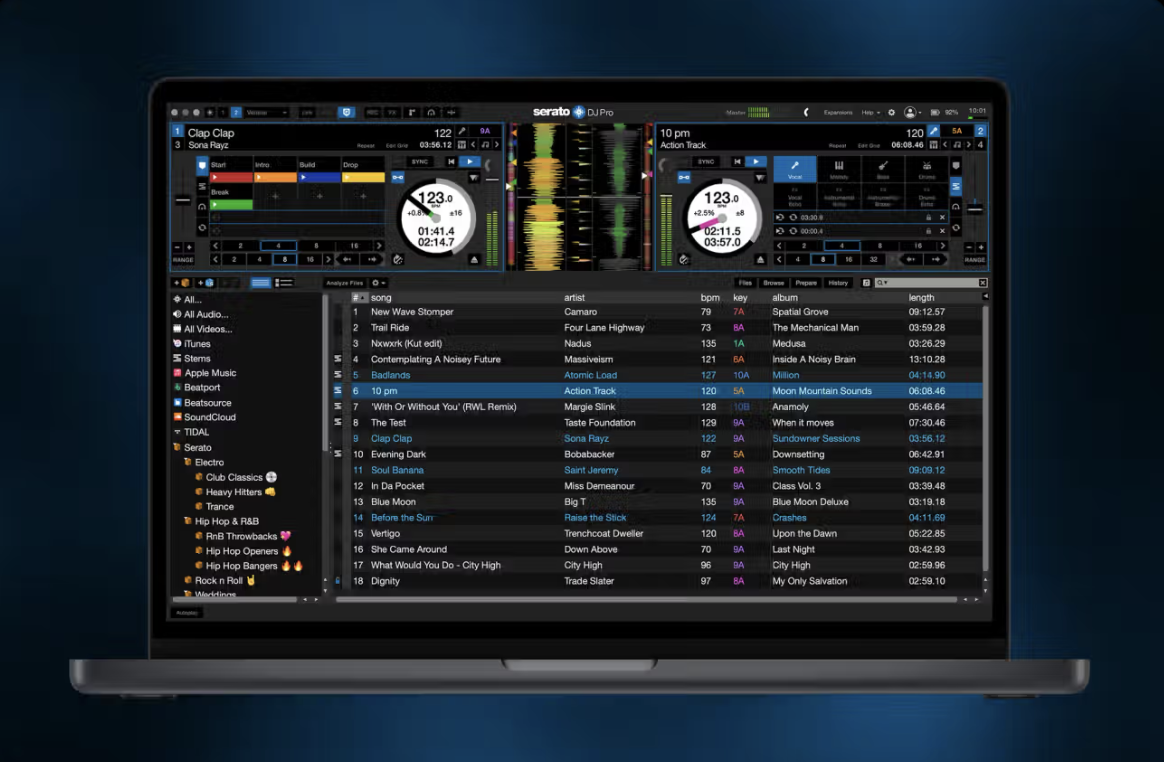Open the History panel tab

(838, 283)
